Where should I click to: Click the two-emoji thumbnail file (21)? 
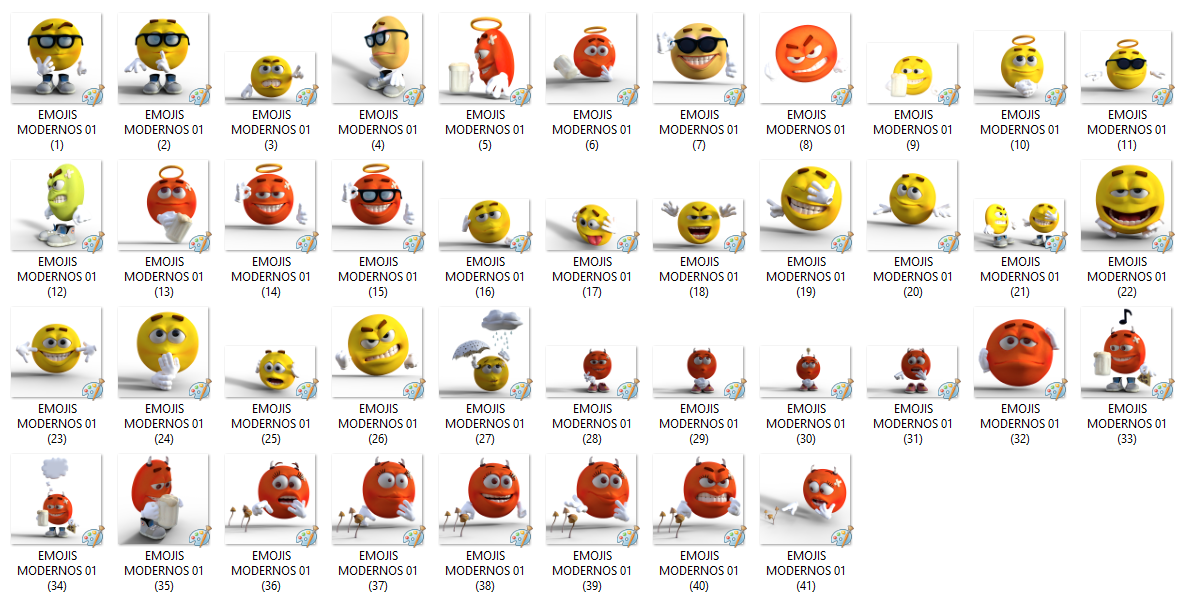click(1019, 224)
